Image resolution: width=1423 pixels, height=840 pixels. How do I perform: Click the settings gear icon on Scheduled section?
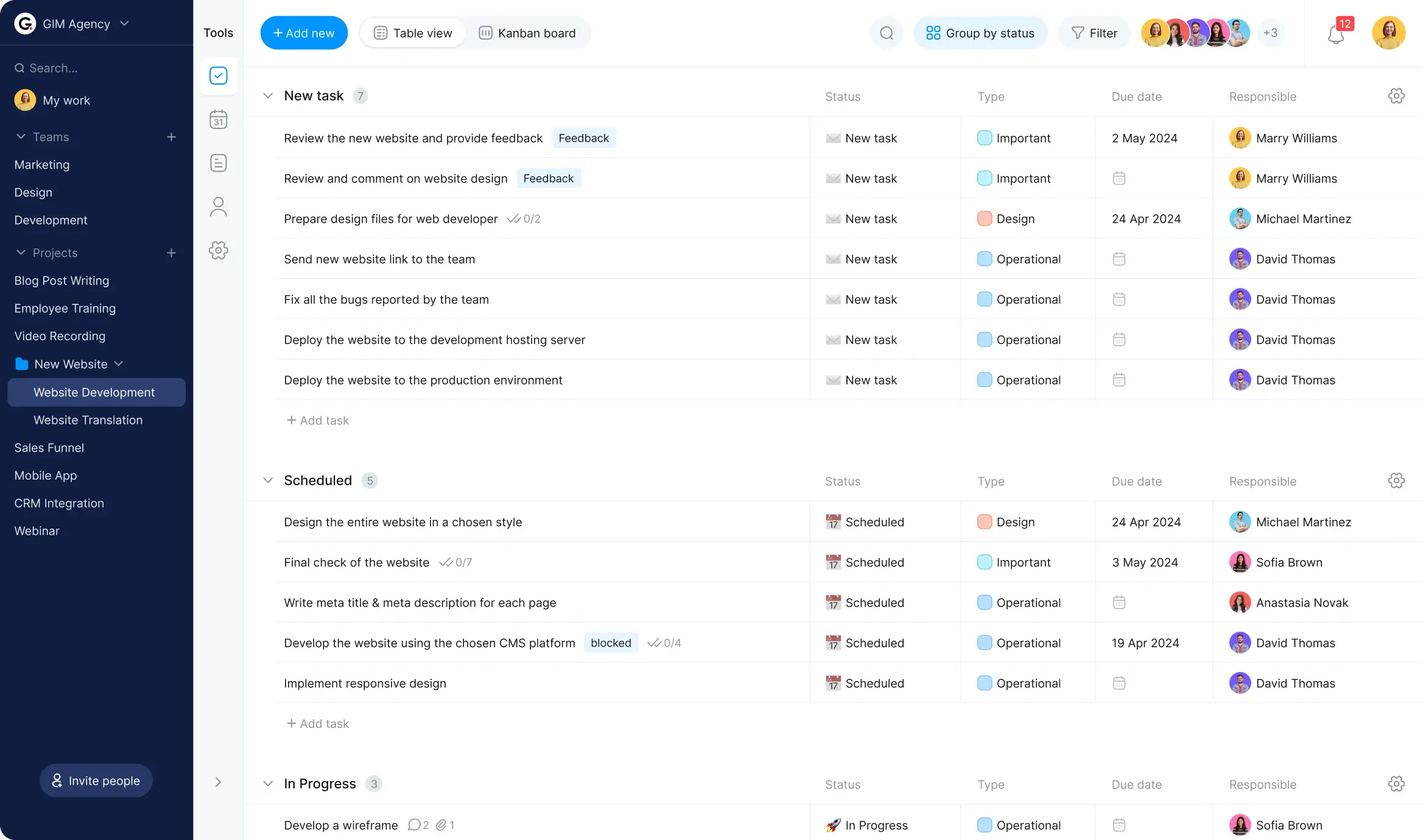(x=1396, y=480)
